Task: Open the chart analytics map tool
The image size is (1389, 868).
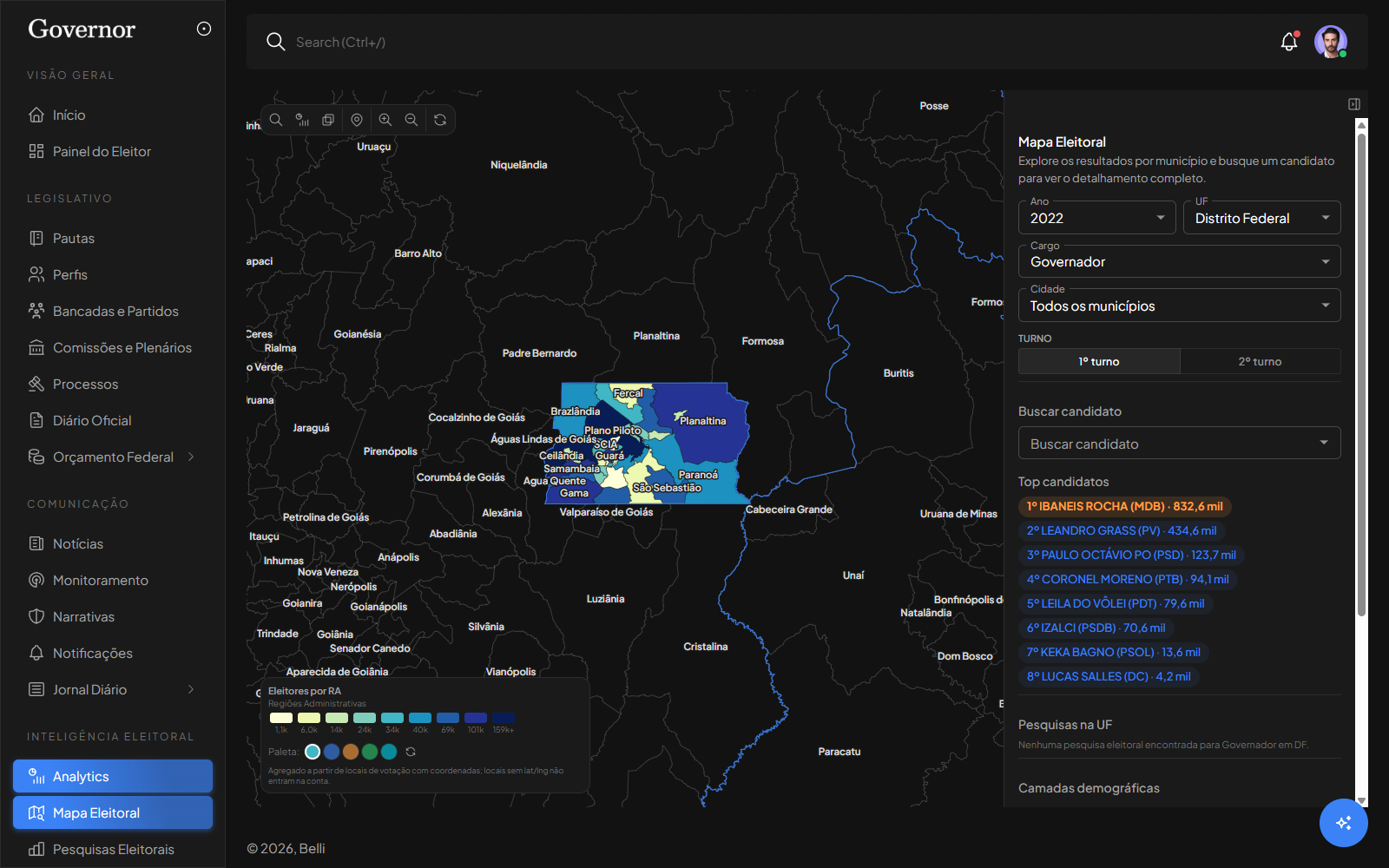Action: click(302, 120)
